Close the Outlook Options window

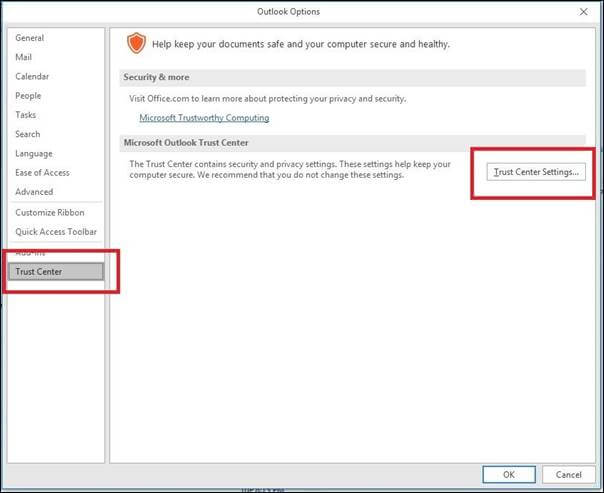coord(584,12)
